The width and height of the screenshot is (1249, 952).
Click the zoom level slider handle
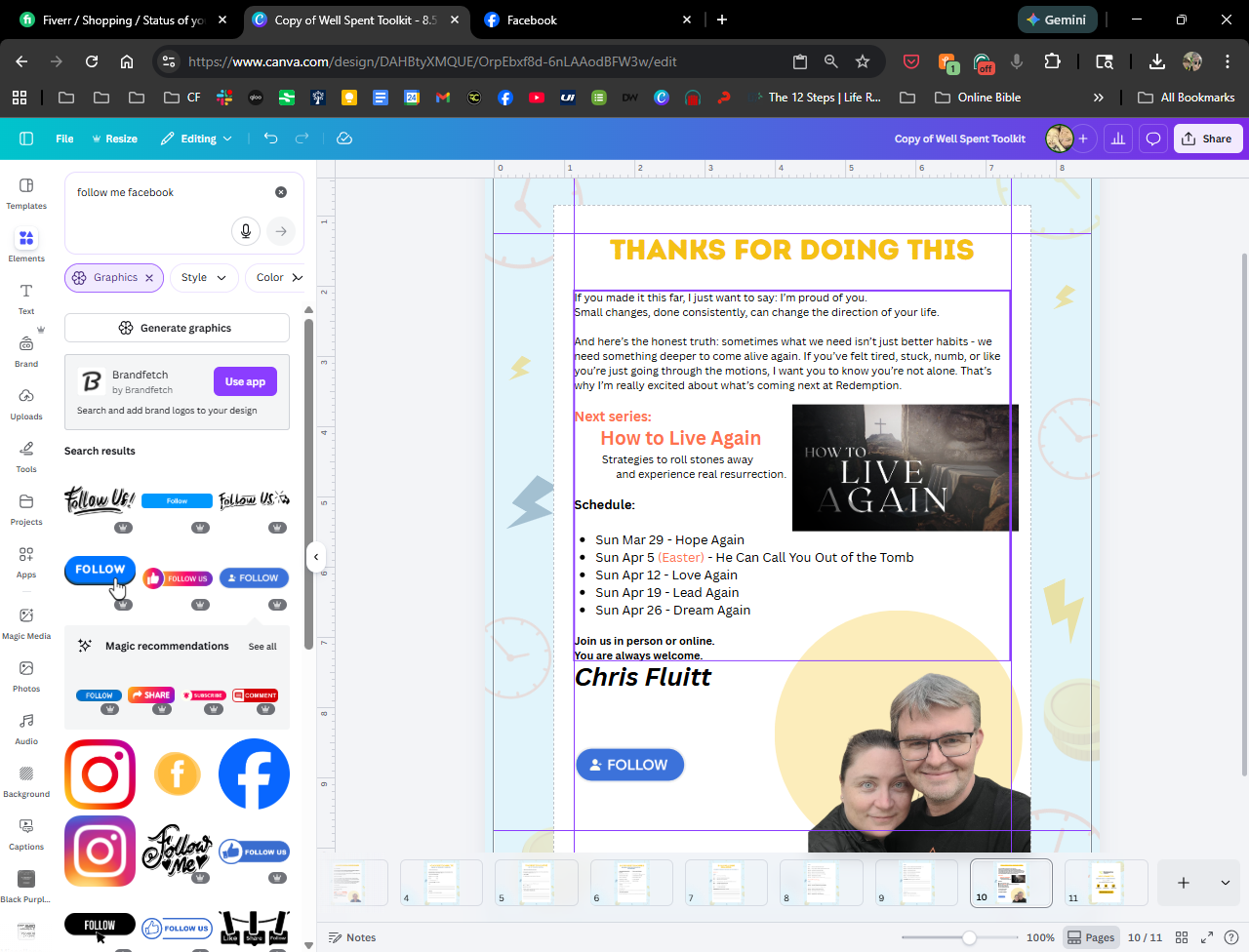point(969,937)
